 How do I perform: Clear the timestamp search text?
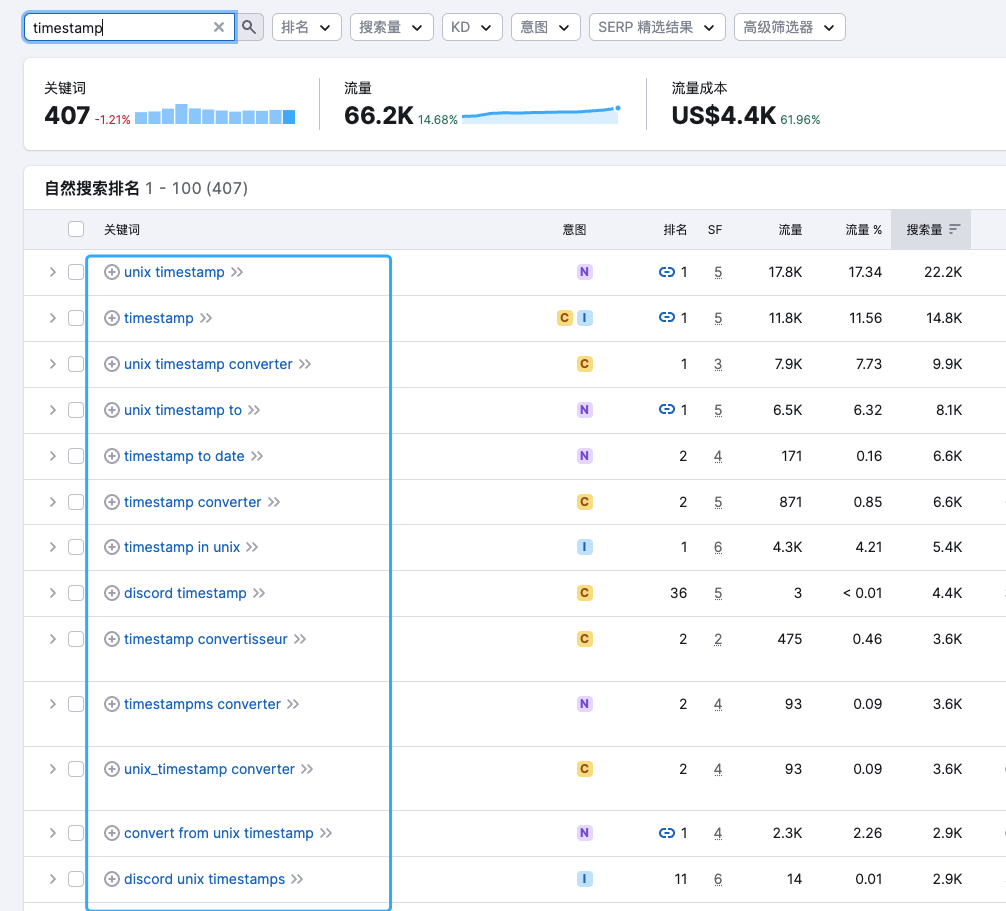tap(219, 27)
